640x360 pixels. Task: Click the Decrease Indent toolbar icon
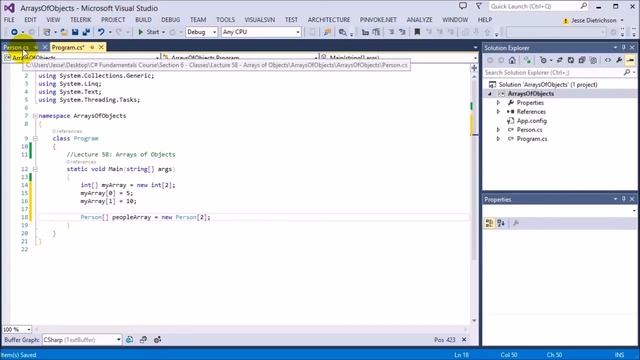click(x=365, y=32)
